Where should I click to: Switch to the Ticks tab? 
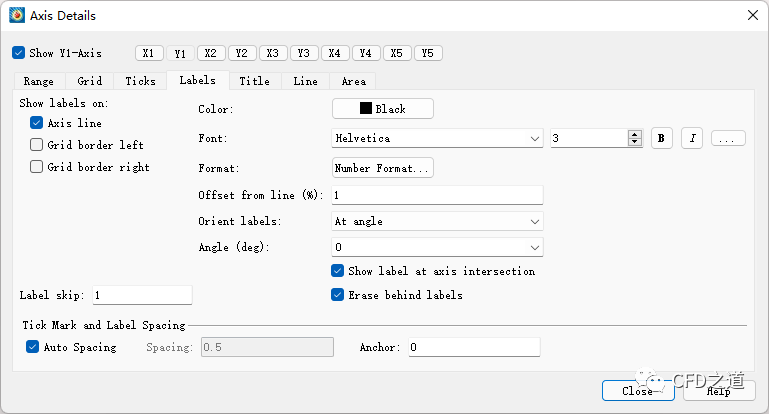tap(140, 81)
